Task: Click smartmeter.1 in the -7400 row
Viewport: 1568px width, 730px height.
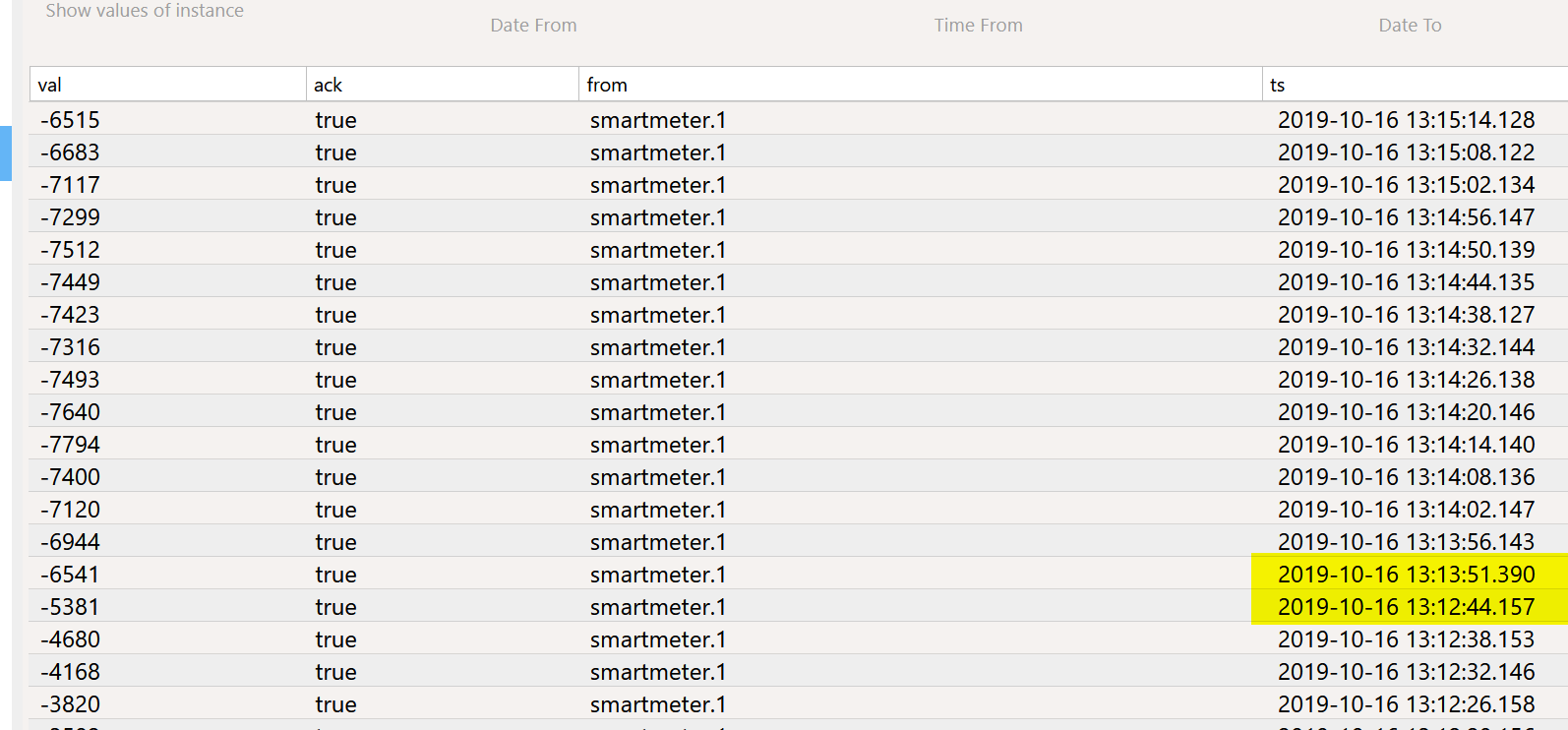Action: pyautogui.click(x=658, y=477)
